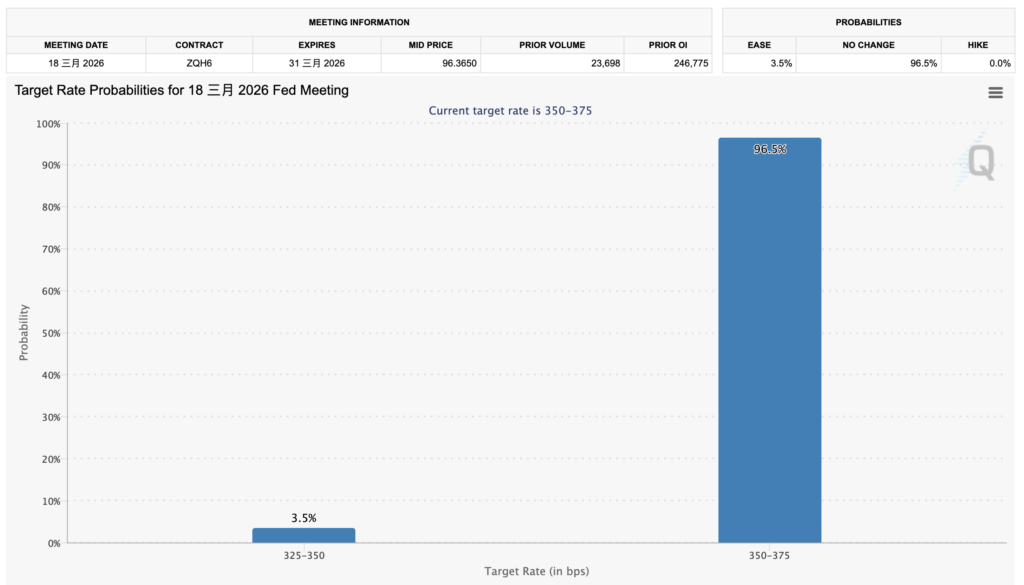Image resolution: width=1024 pixels, height=585 pixels.
Task: Click the EASE probability column header
Action: [759, 45]
